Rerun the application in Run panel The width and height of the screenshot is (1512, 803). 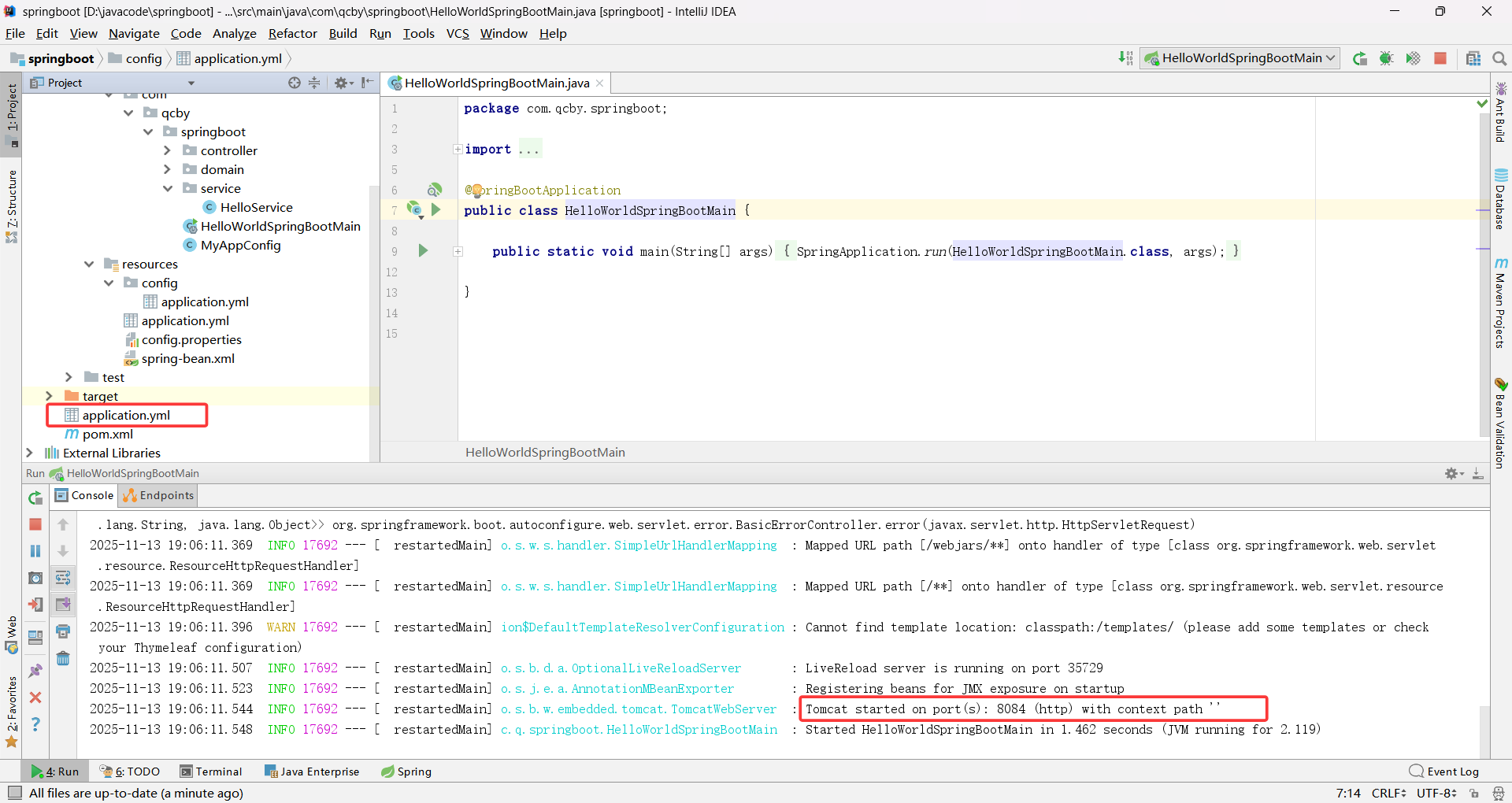pos(35,498)
